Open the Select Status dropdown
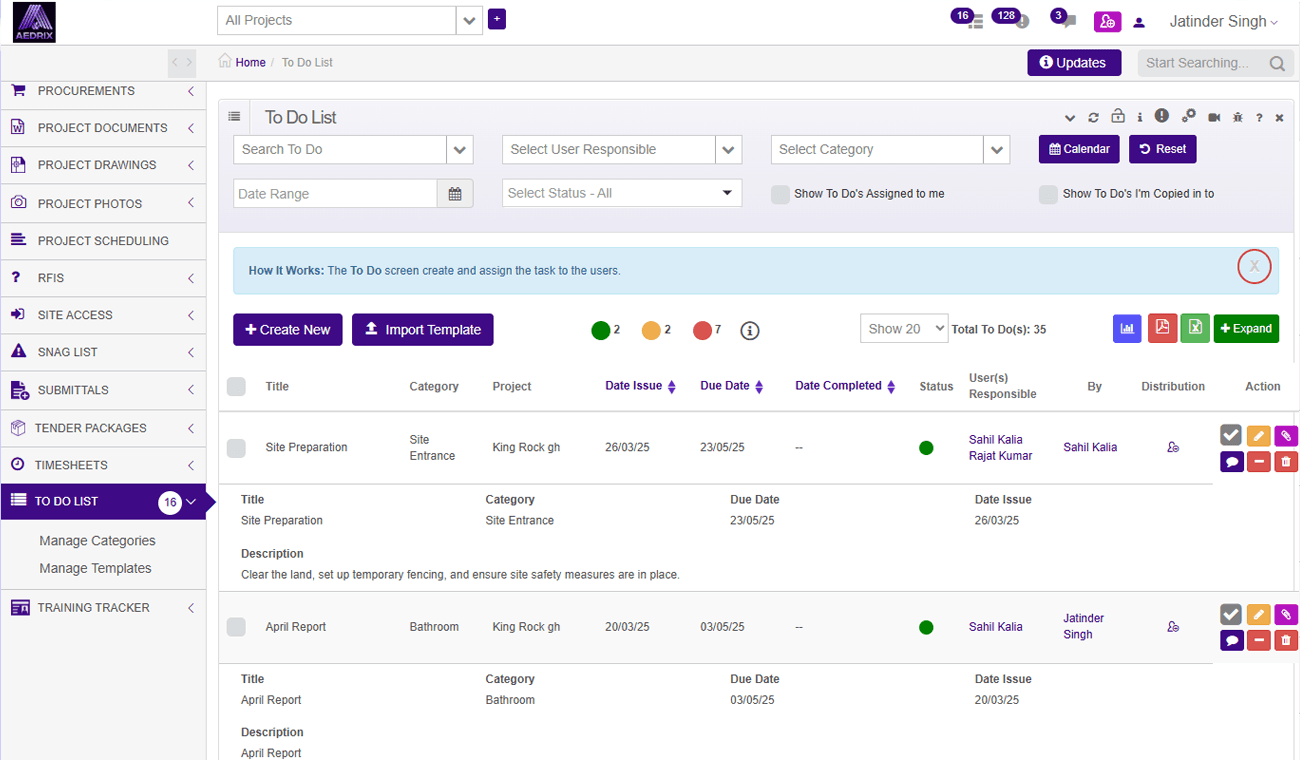 [621, 193]
